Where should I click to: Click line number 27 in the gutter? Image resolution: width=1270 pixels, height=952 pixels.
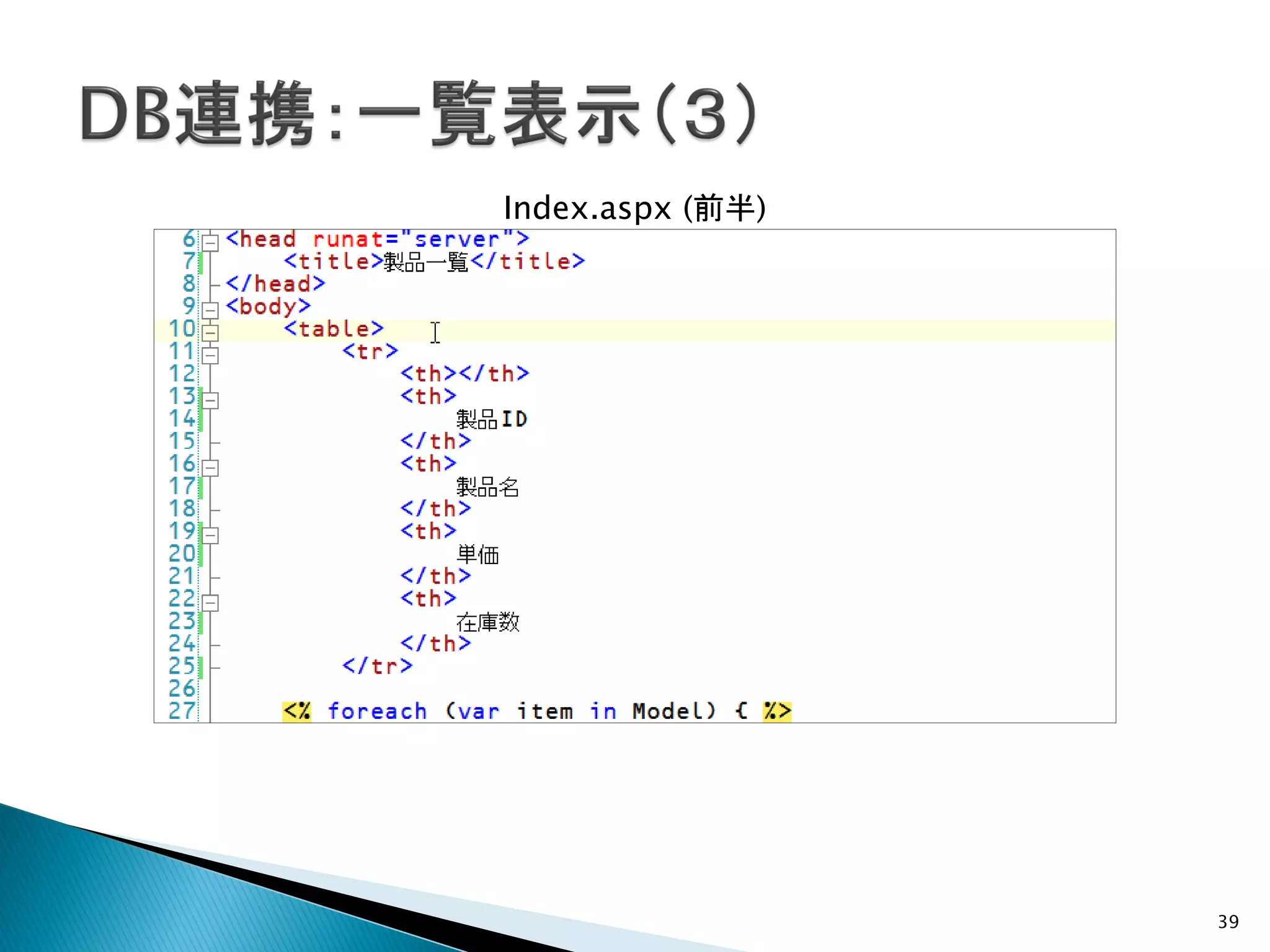[181, 711]
